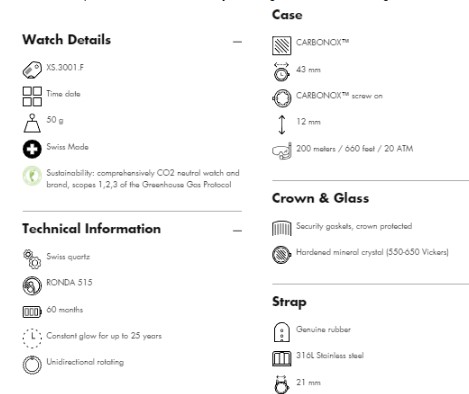Click the weight icon next to 50 g
Image resolution: width=469 pixels, height=394 pixels.
tap(32, 123)
